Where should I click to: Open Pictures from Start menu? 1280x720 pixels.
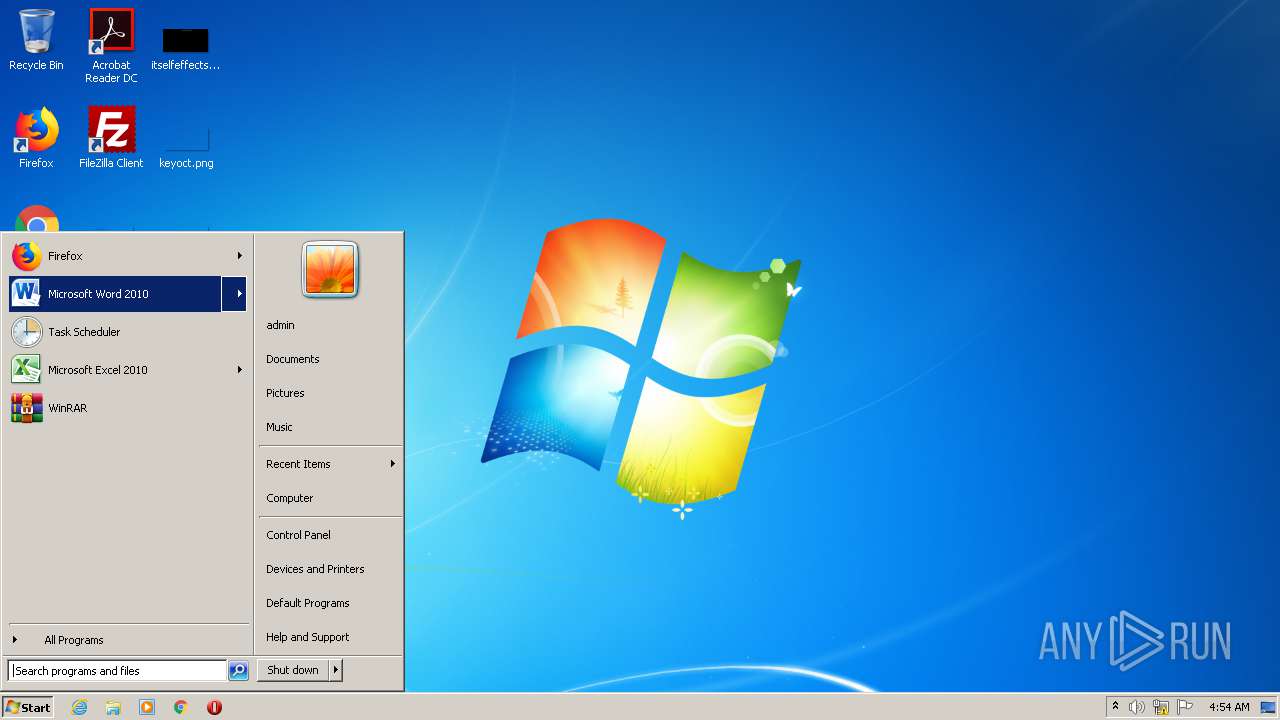click(x=329, y=393)
